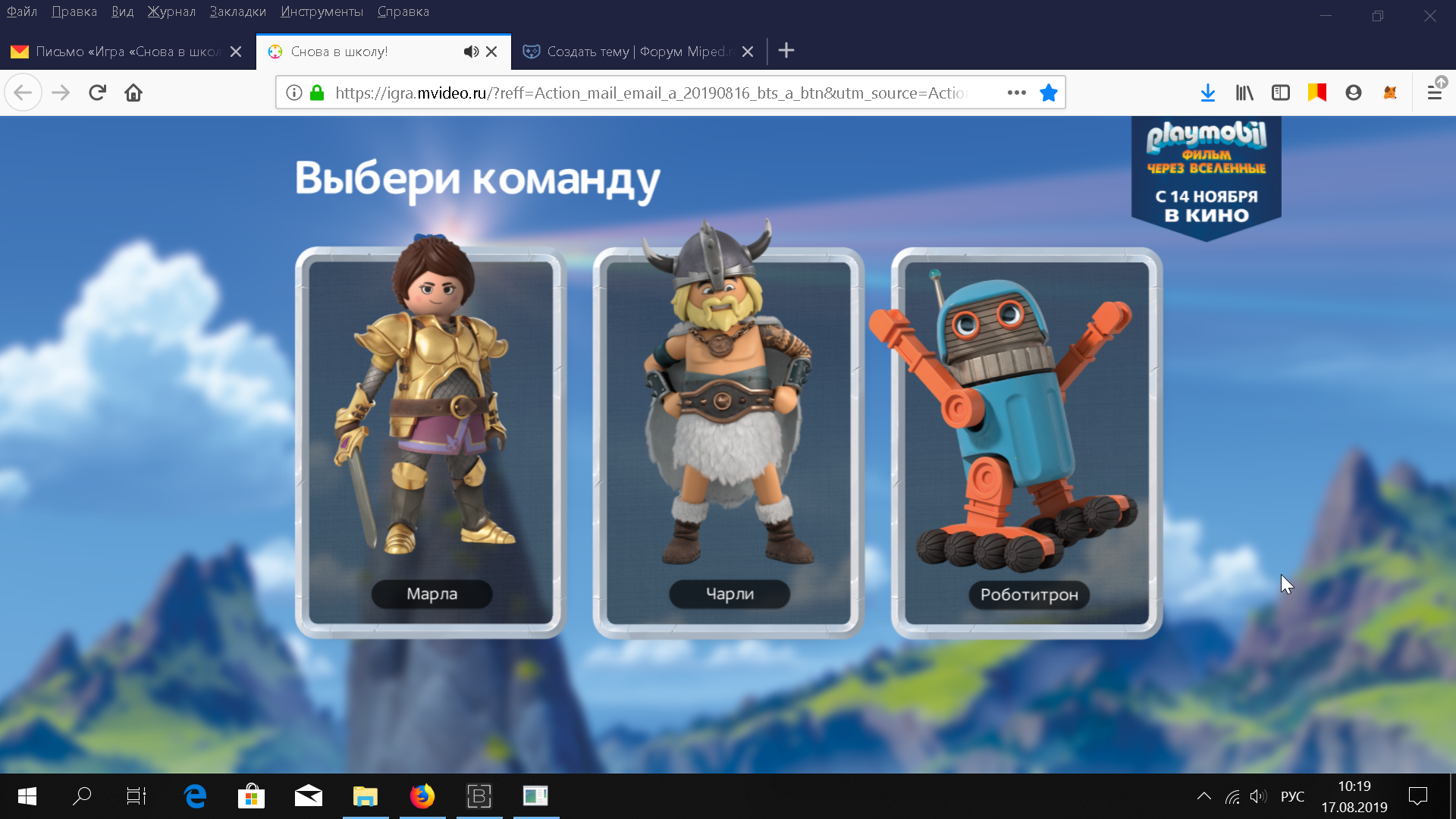Viewport: 1456px width, 819px height.
Task: Go back to previous page
Action: coord(23,93)
